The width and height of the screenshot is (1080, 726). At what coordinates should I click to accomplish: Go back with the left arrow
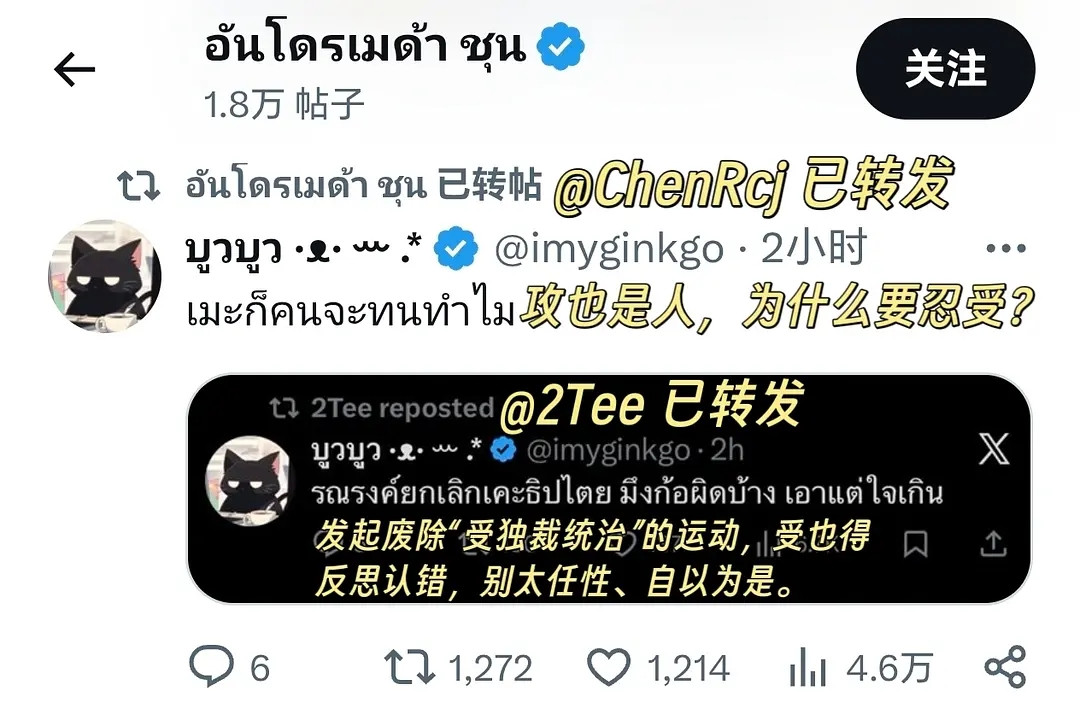pos(74,69)
